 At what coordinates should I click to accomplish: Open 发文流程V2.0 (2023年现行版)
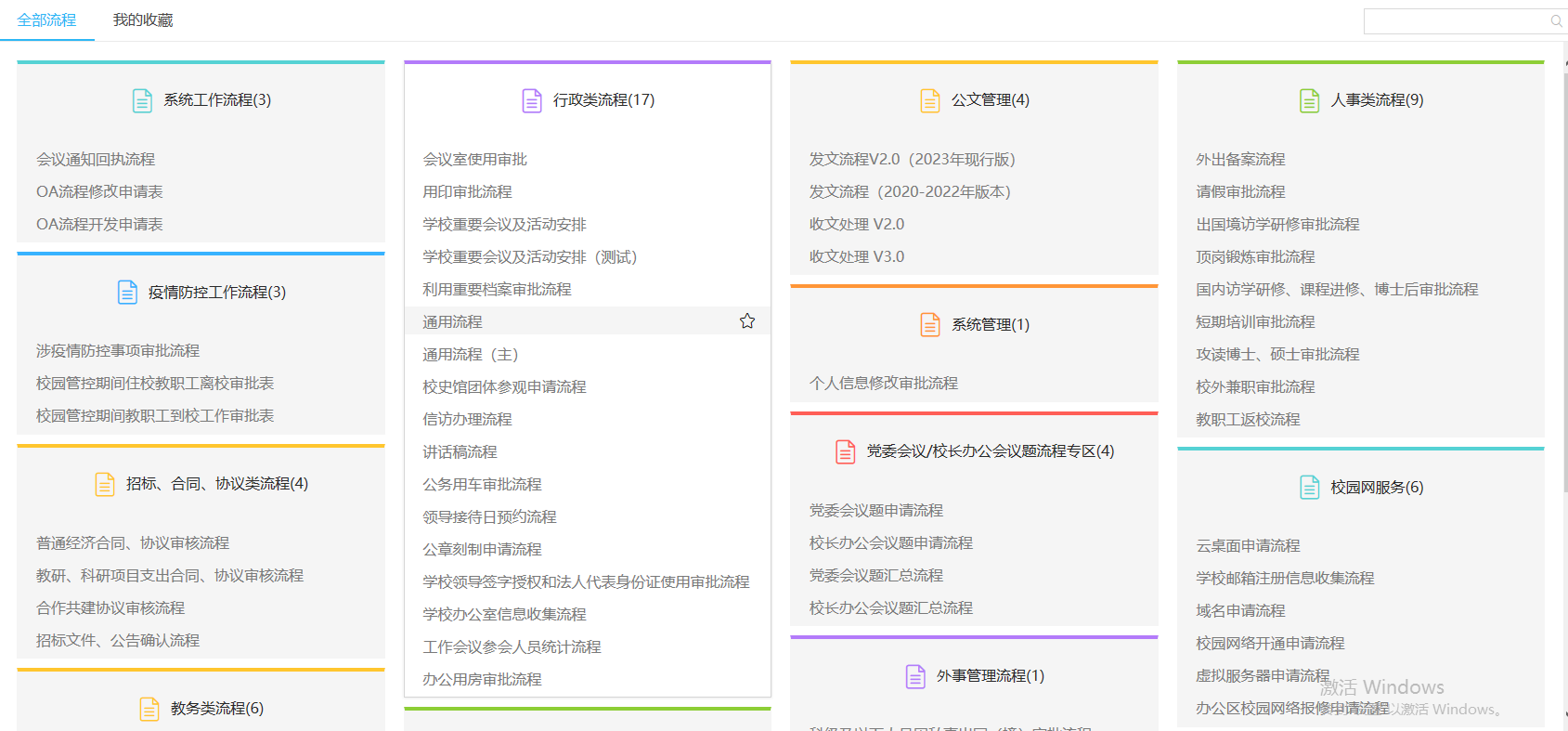(x=912, y=160)
